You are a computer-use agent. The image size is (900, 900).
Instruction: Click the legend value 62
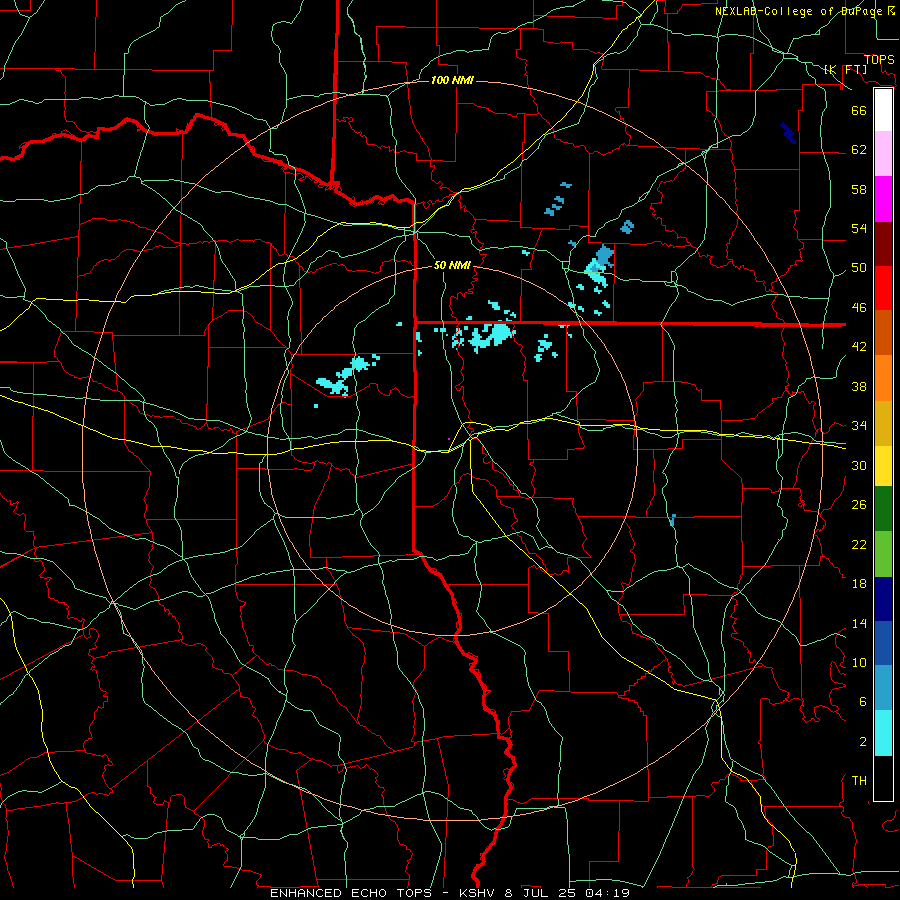[x=859, y=149]
